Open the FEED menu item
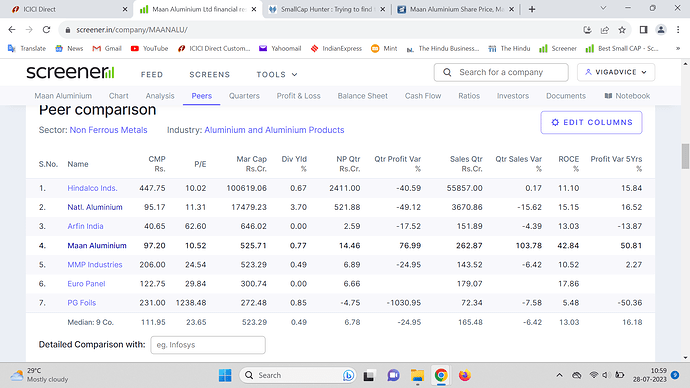This screenshot has width=690, height=388. point(152,74)
